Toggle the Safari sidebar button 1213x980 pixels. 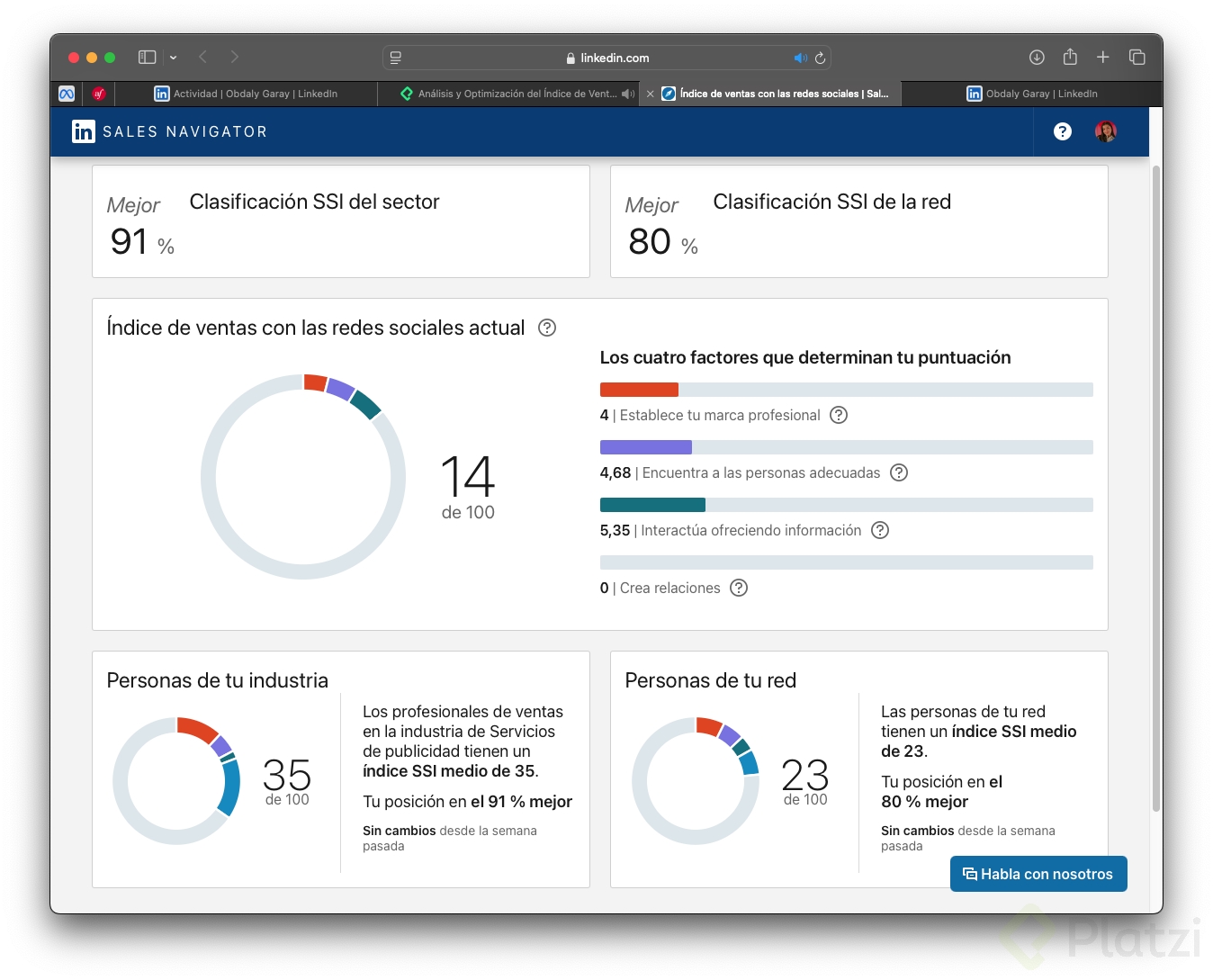(147, 58)
